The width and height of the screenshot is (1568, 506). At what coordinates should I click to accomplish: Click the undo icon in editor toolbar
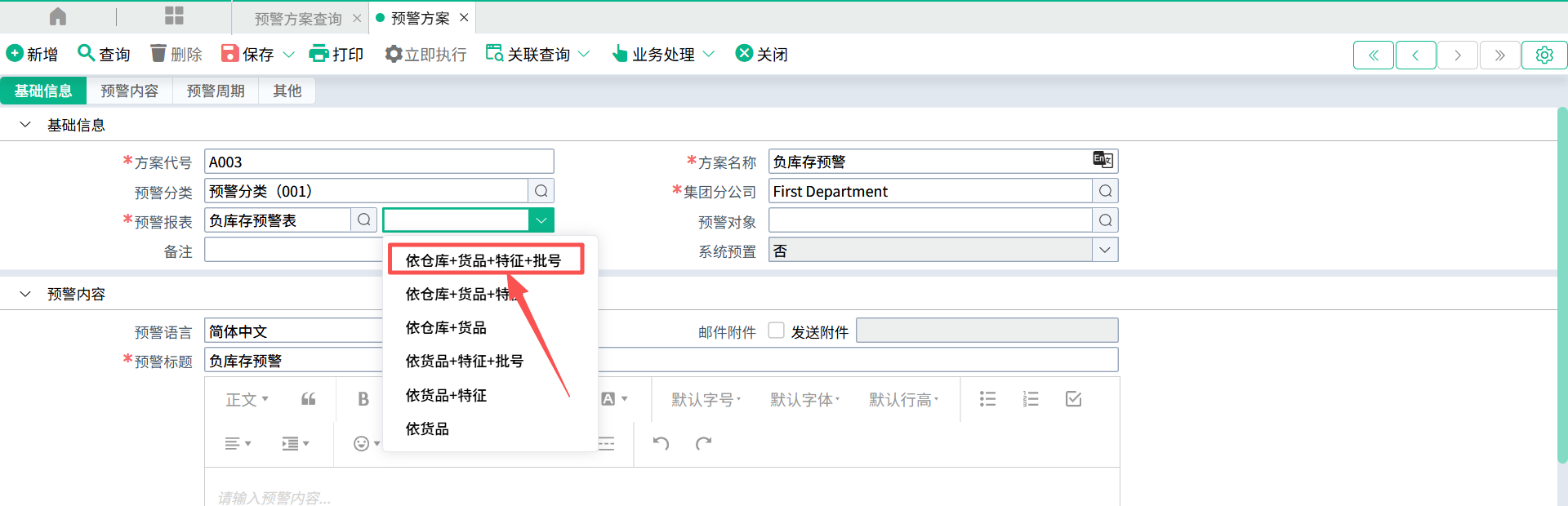[661, 443]
